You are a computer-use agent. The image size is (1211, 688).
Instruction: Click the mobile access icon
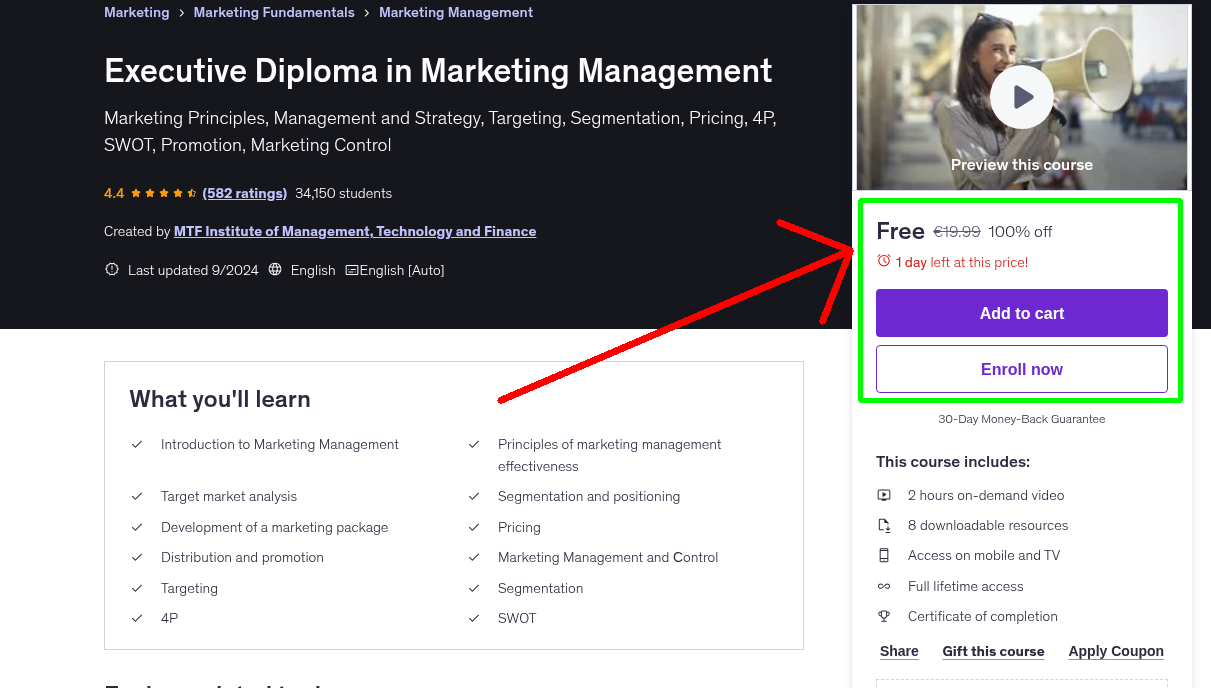(x=884, y=555)
